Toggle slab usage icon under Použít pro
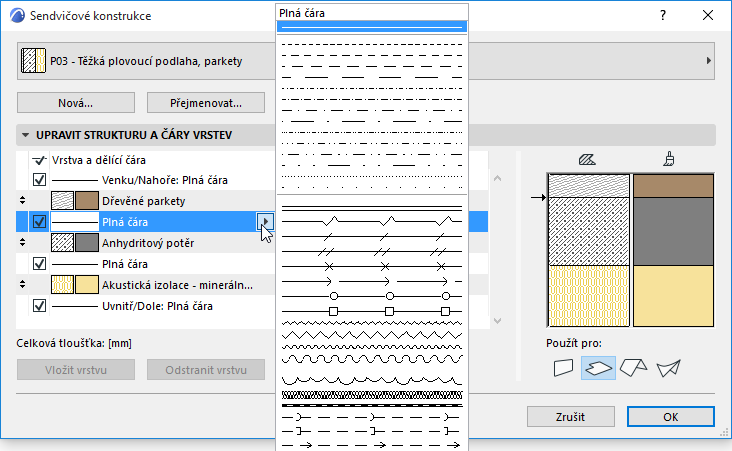This screenshot has width=732, height=451. point(599,368)
